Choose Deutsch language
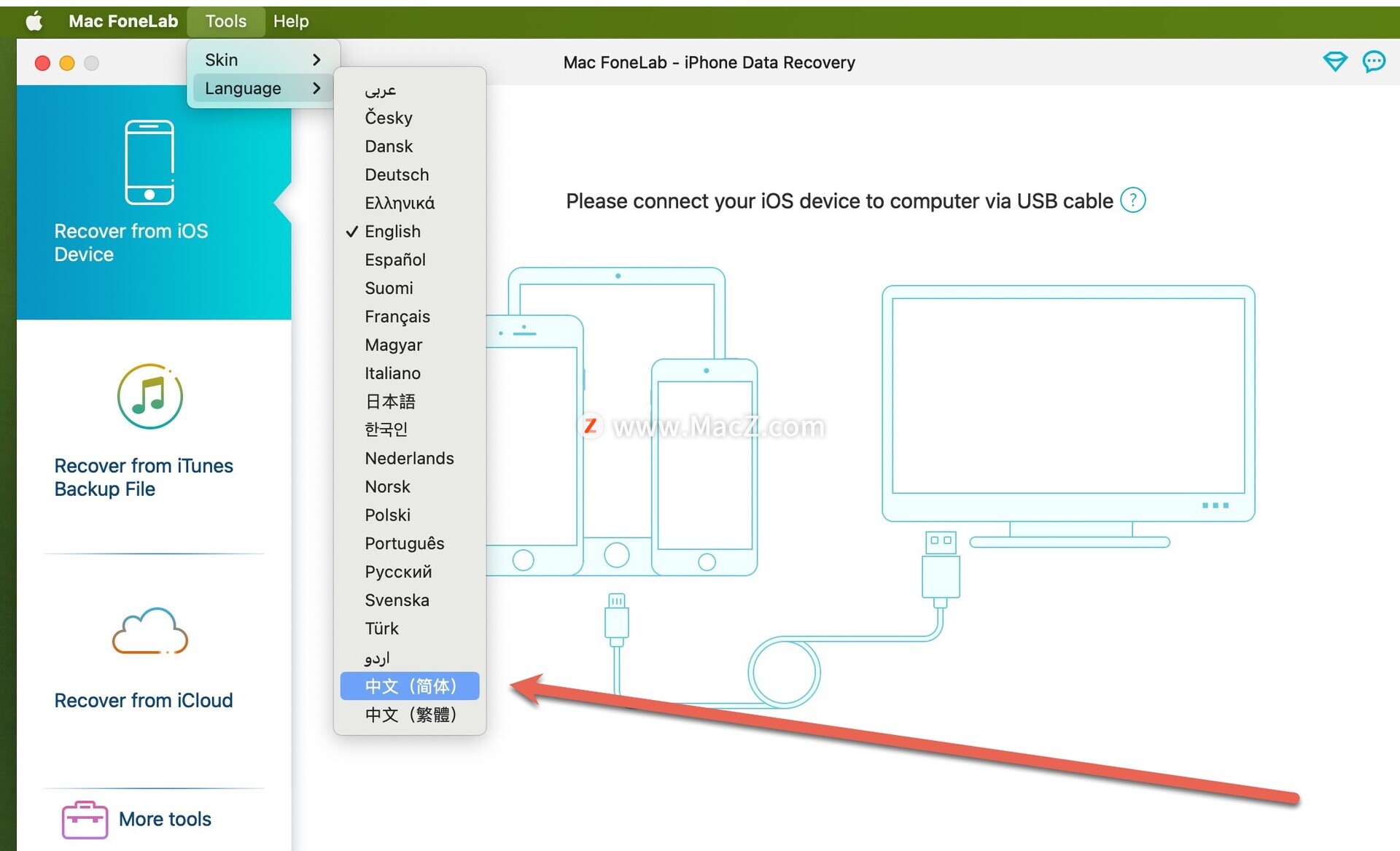 tap(410, 174)
